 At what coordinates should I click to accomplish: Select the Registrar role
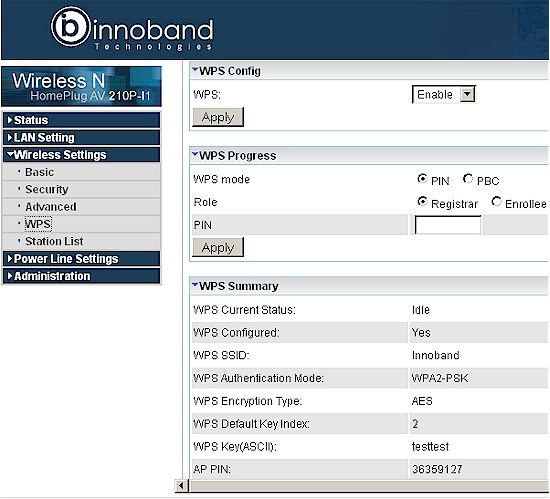click(x=422, y=202)
